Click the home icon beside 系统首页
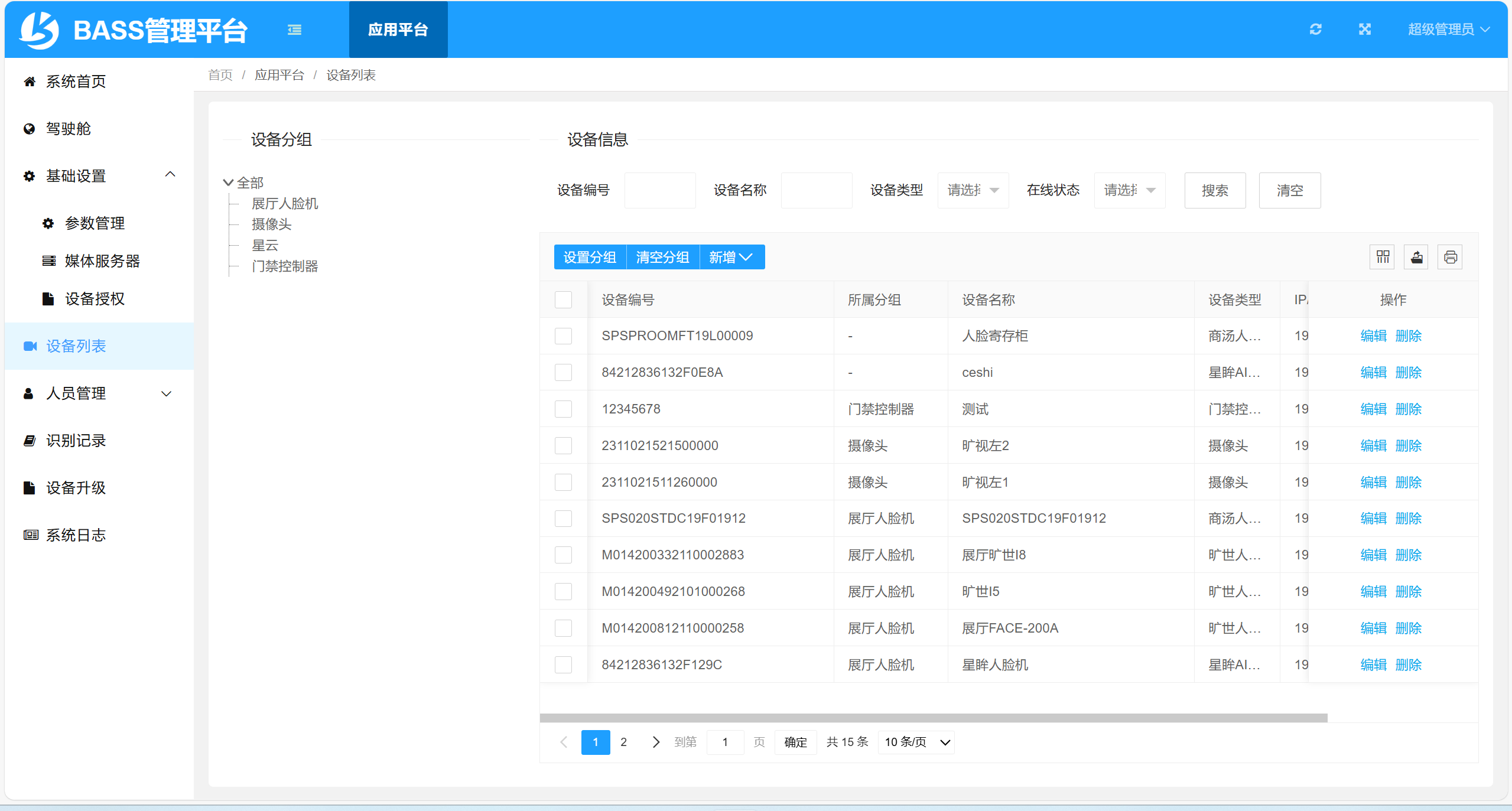 (30, 82)
